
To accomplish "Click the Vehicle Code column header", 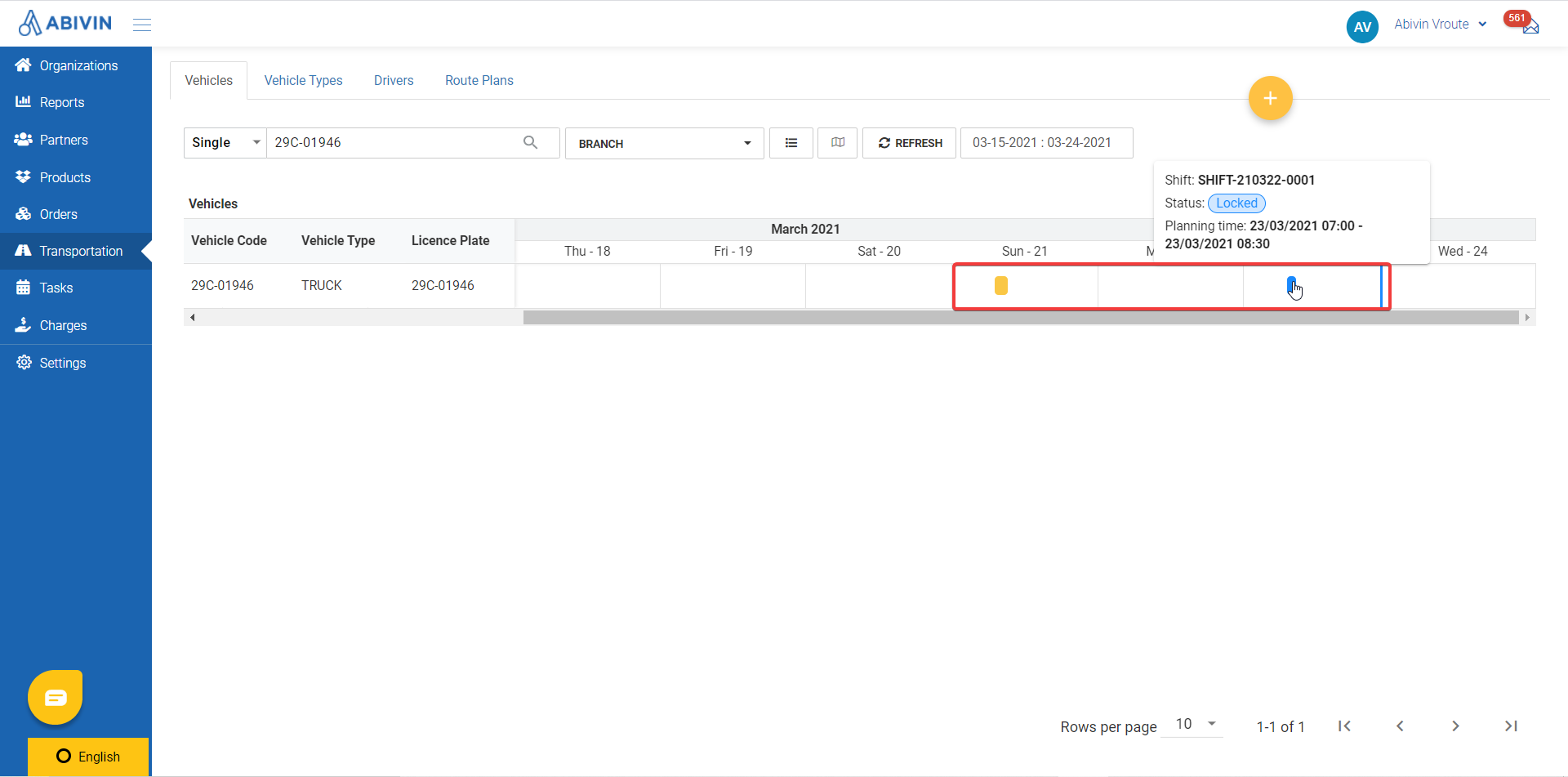I will [x=229, y=240].
